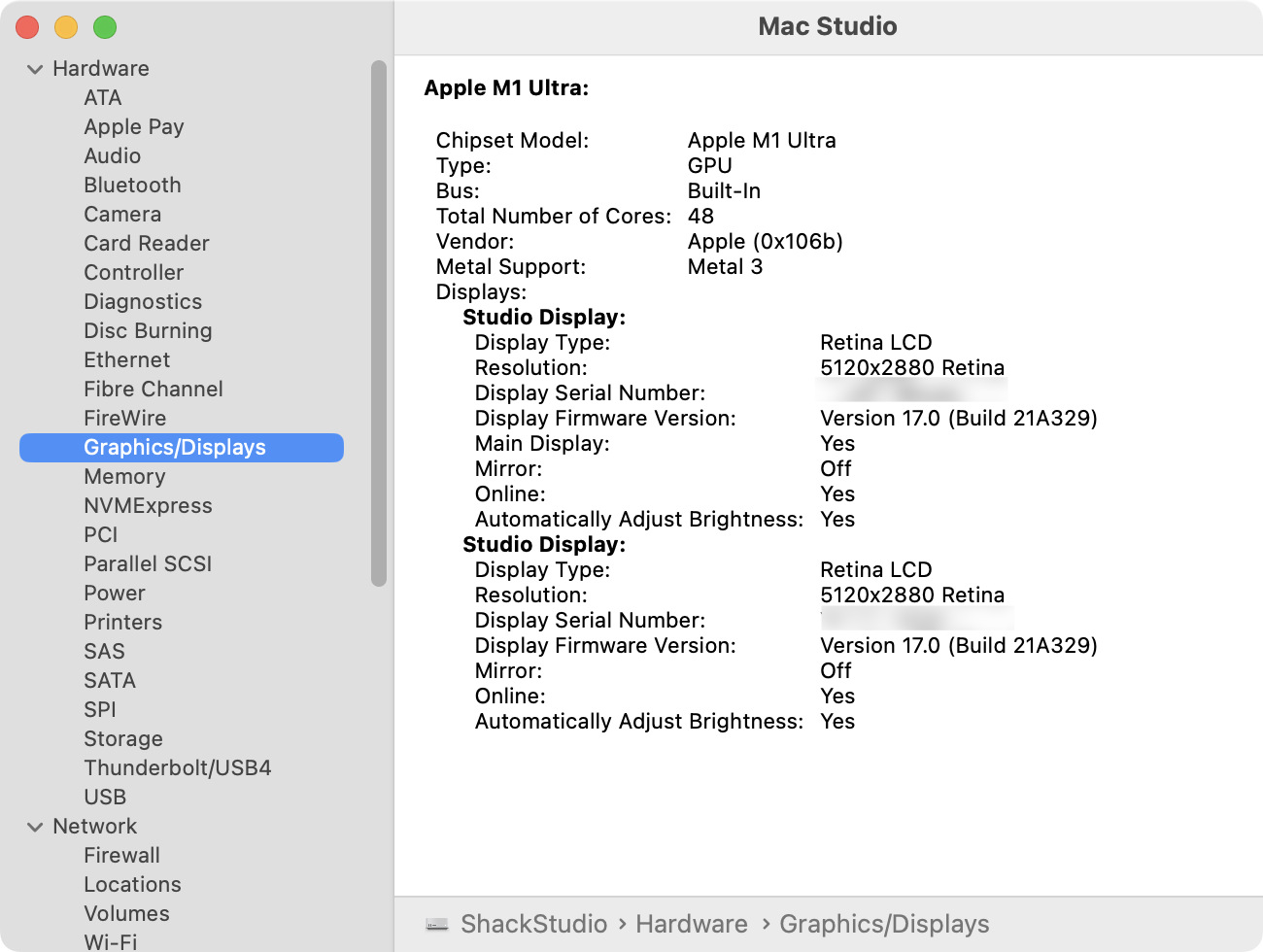This screenshot has width=1263, height=952.
Task: Select Power in the sidebar list
Action: [x=114, y=594]
